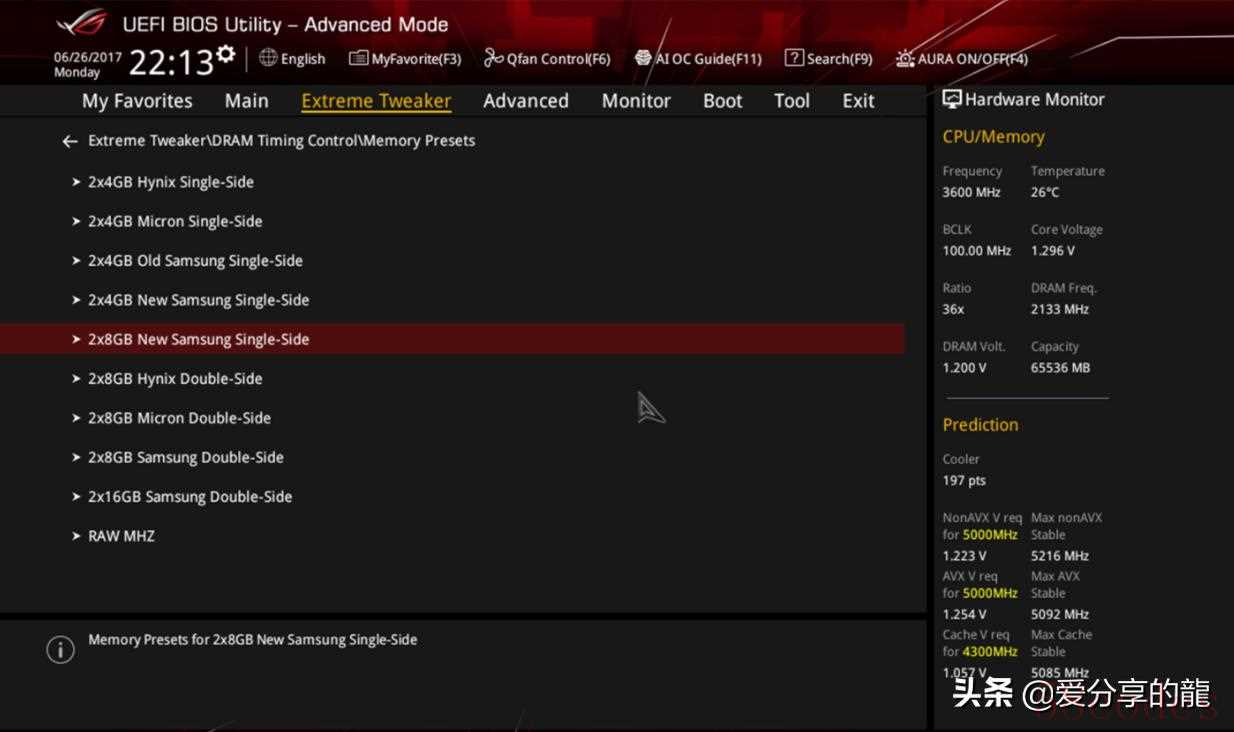This screenshot has height=732, width=1234.
Task: Click the 1.200 V DRAM voltage
Action: (x=964, y=368)
